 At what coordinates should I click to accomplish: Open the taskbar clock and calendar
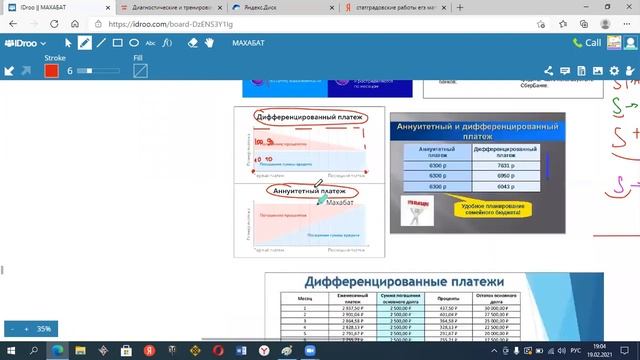[x=600, y=351]
